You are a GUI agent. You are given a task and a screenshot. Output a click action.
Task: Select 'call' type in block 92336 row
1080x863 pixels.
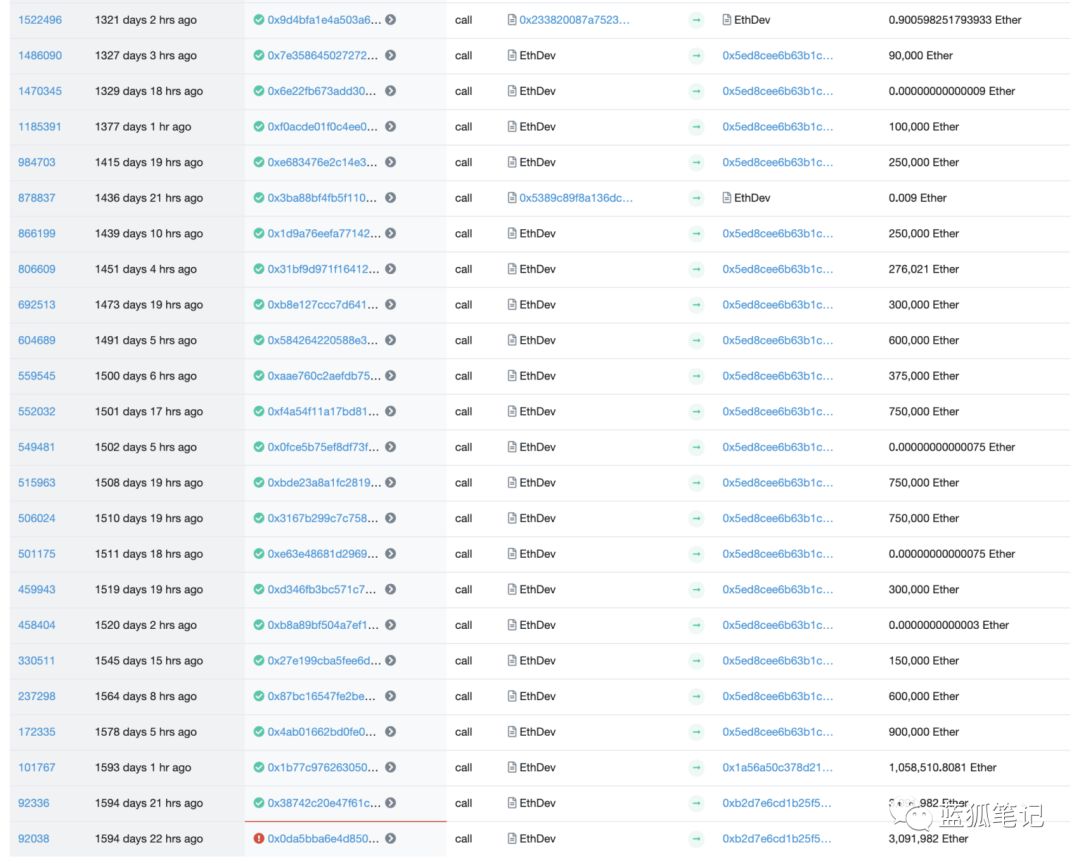pyautogui.click(x=464, y=802)
